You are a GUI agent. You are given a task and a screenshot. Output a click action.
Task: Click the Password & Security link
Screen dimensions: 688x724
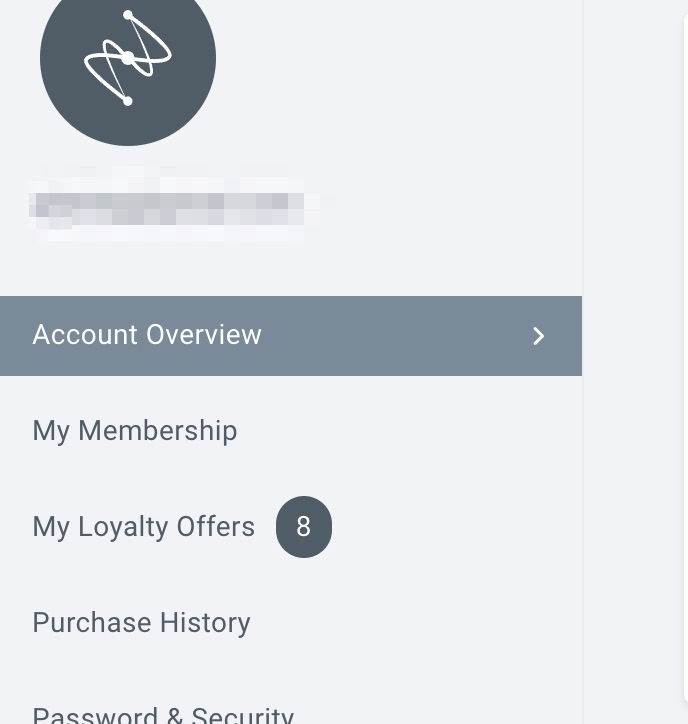pos(163,714)
